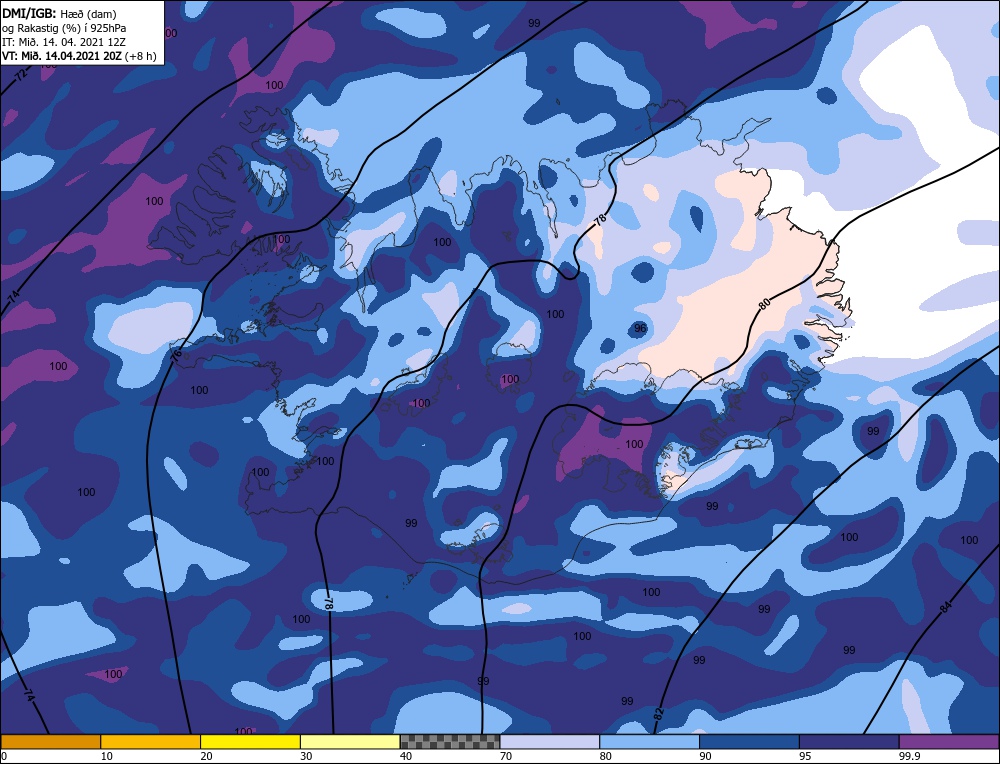Screen dimensions: 1000x764
Task: Click the medium blue 90–95 legend swatch
Action: click(x=749, y=741)
